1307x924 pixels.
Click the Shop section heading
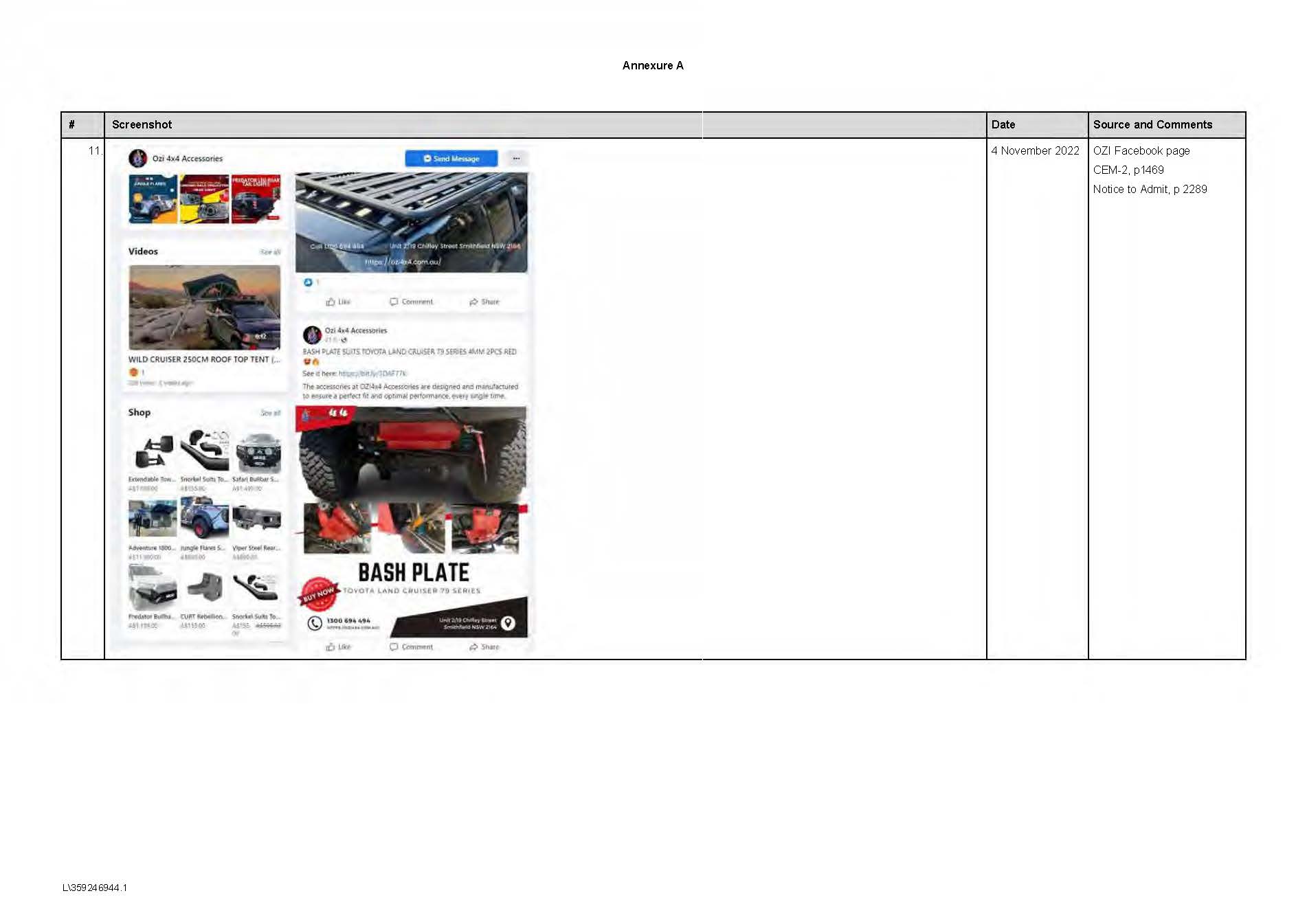tap(139, 412)
